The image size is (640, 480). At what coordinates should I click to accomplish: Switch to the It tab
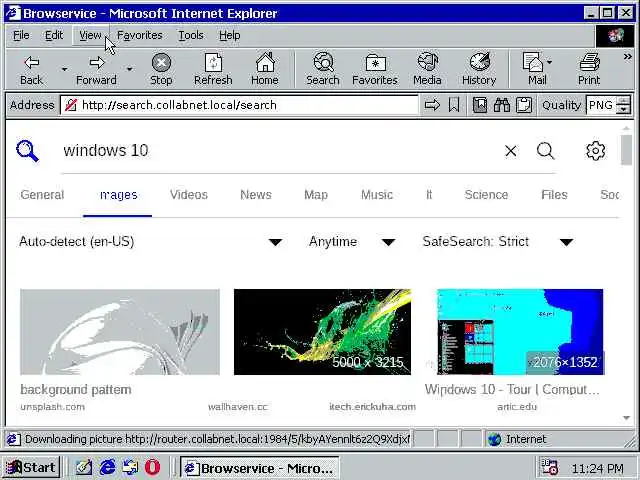click(x=429, y=195)
